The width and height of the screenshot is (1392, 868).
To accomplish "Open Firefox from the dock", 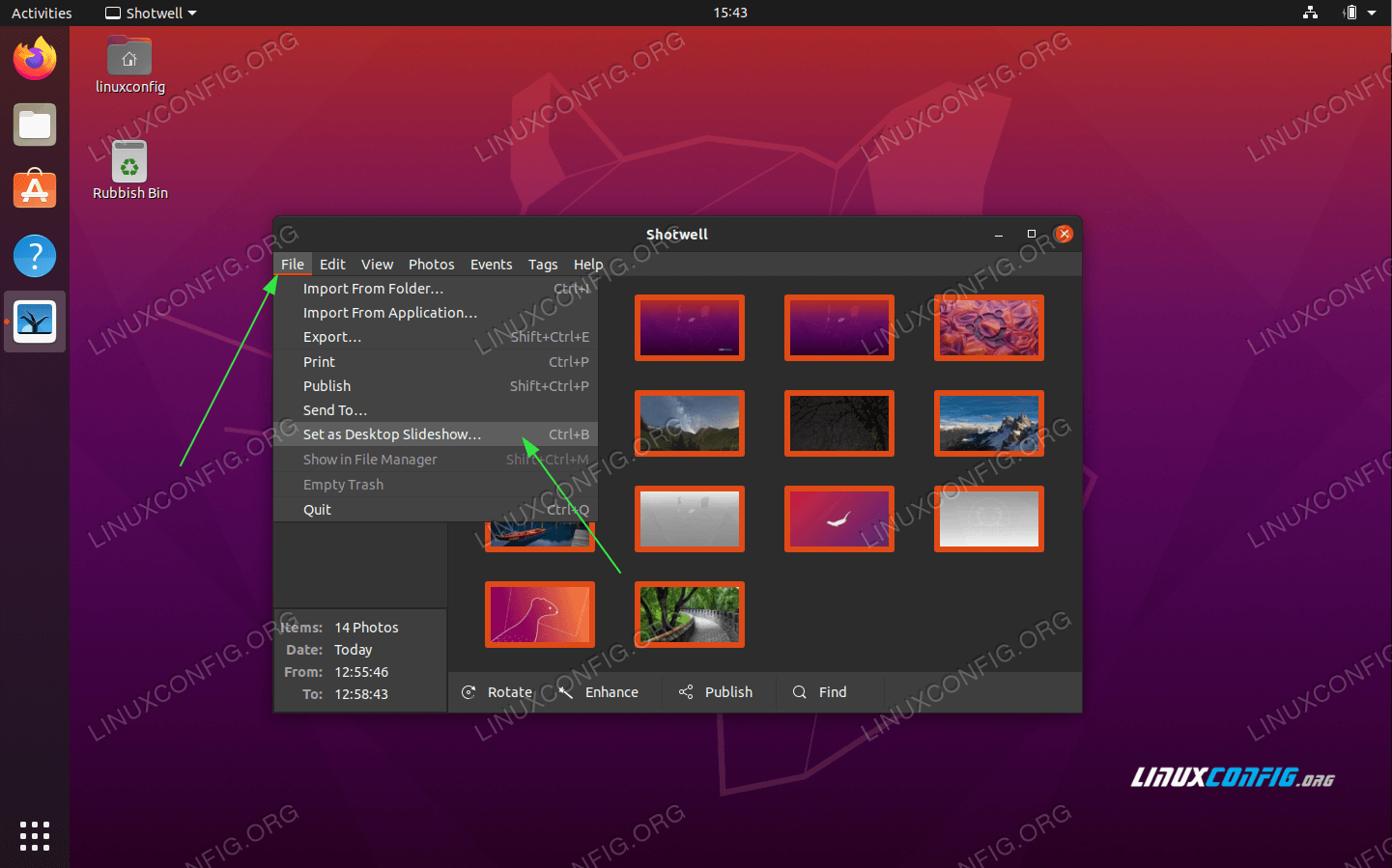I will pyautogui.click(x=34, y=58).
